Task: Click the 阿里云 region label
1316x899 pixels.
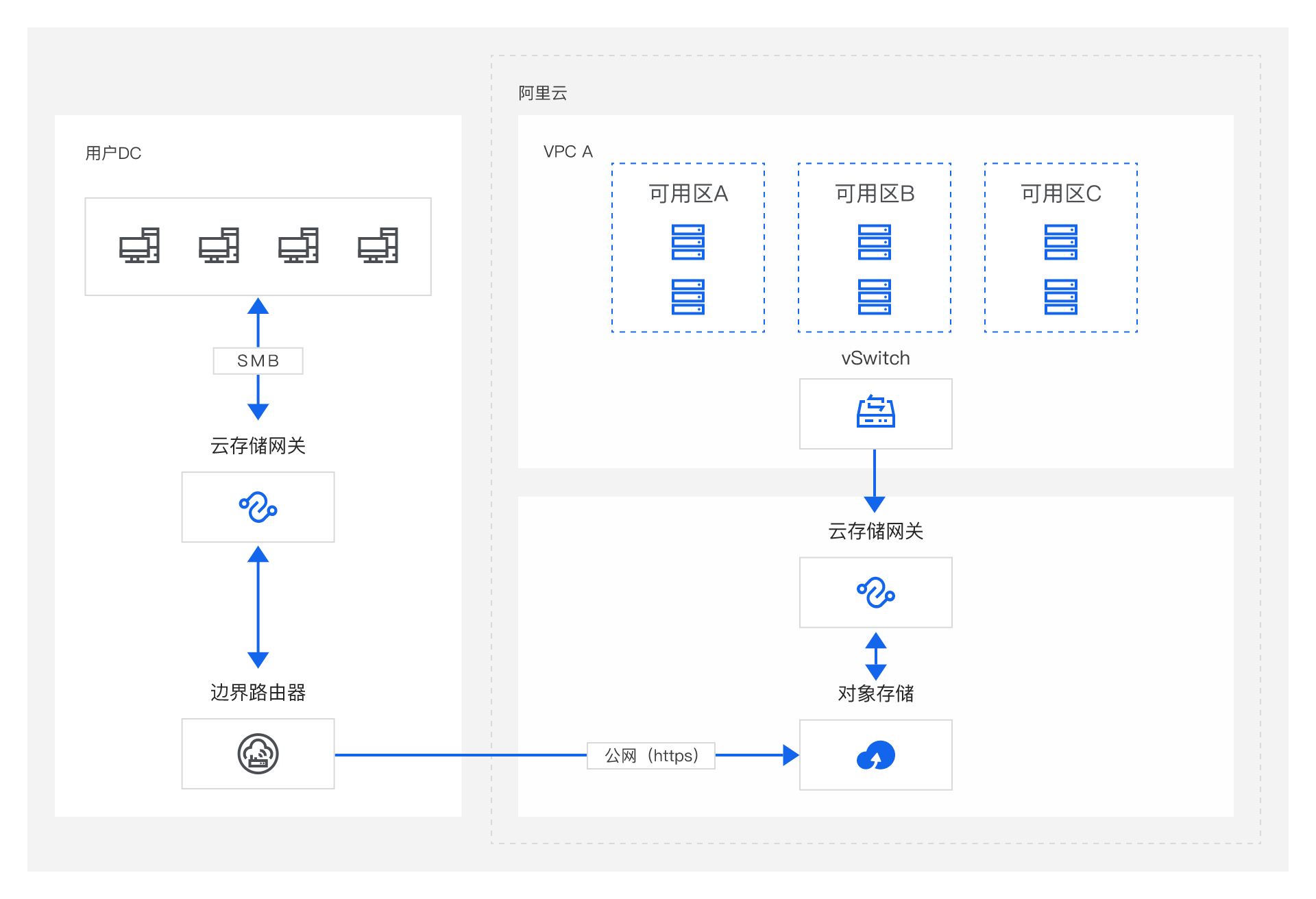Action: pos(543,93)
